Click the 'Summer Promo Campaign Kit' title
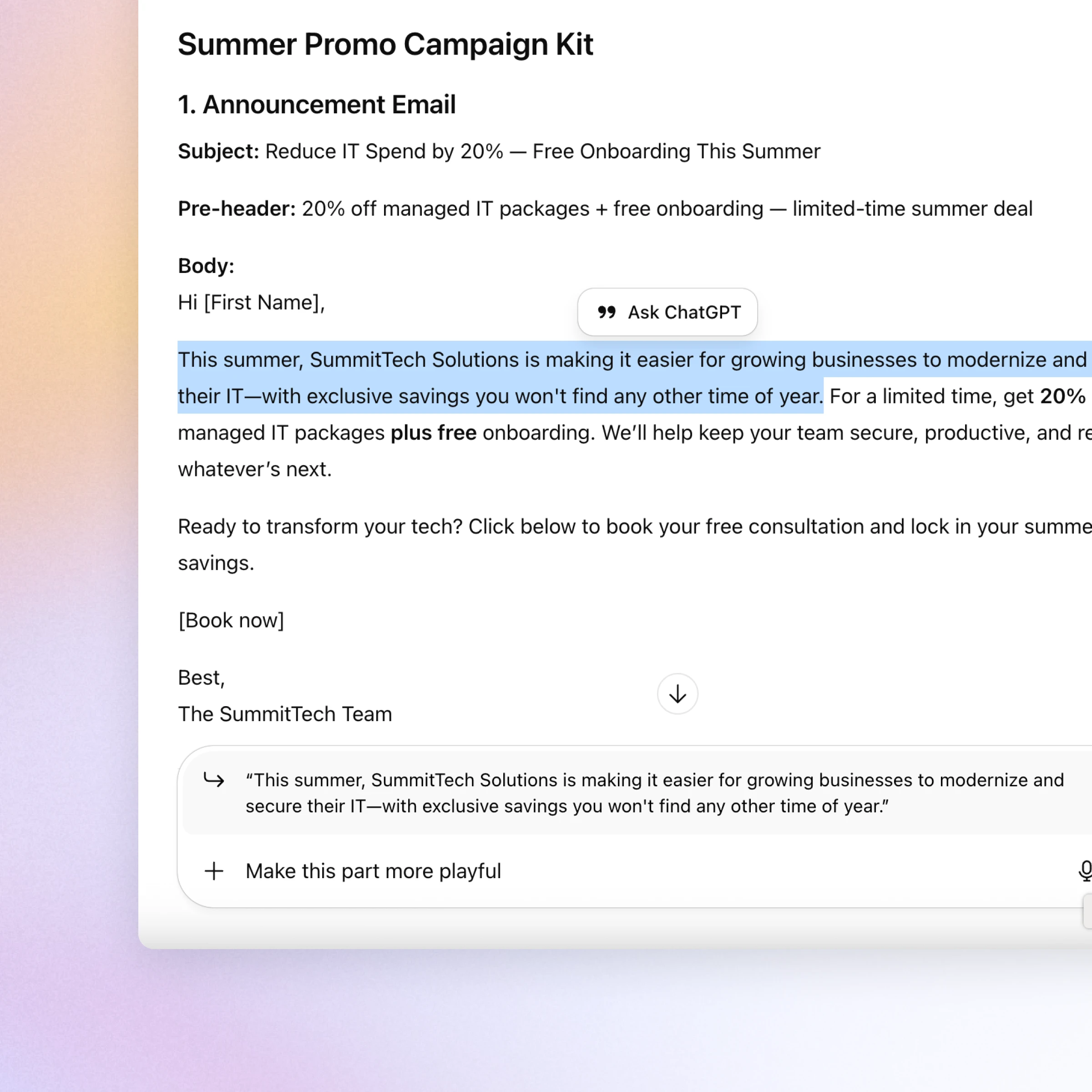This screenshot has width=1092, height=1092. [x=385, y=44]
